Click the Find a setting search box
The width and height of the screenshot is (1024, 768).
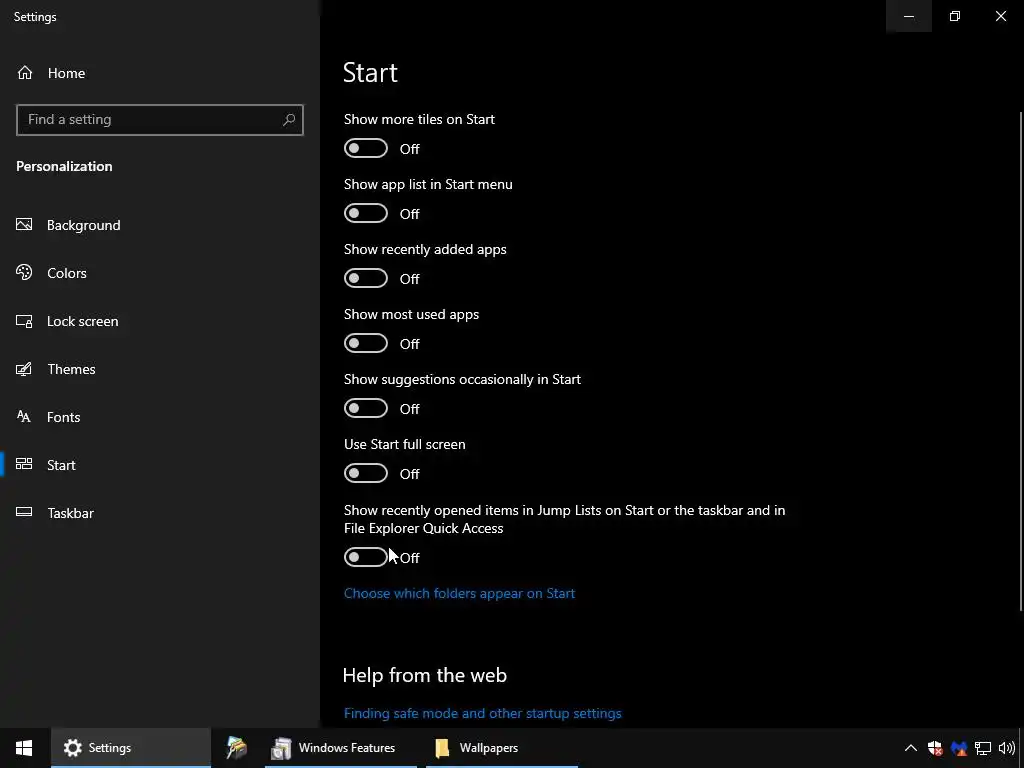(x=159, y=120)
